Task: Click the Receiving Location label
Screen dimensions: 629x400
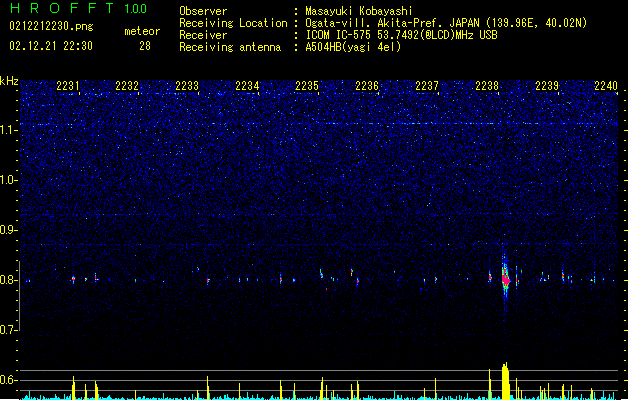Action: click(233, 23)
